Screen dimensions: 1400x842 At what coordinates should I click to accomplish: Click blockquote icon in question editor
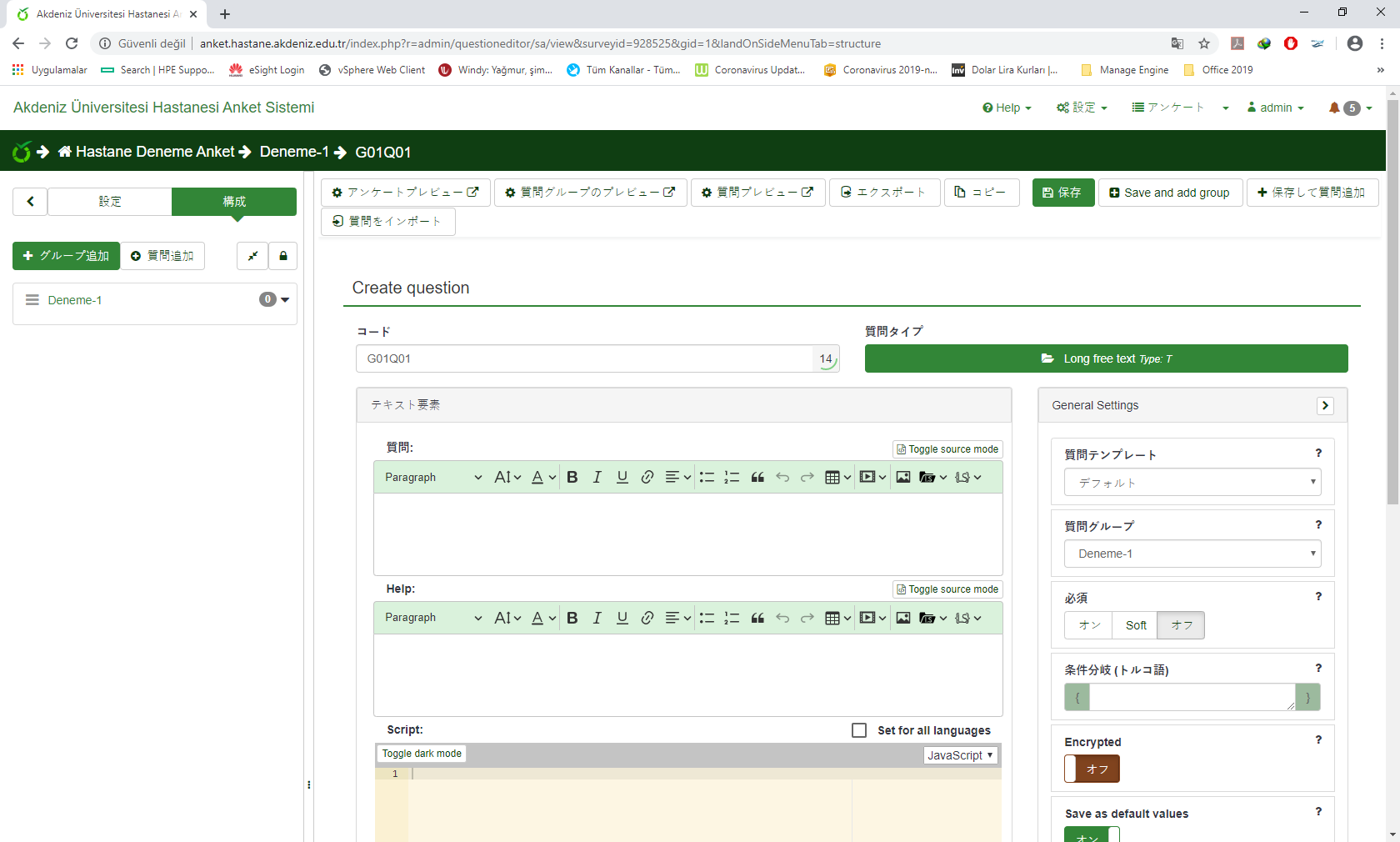(x=757, y=477)
